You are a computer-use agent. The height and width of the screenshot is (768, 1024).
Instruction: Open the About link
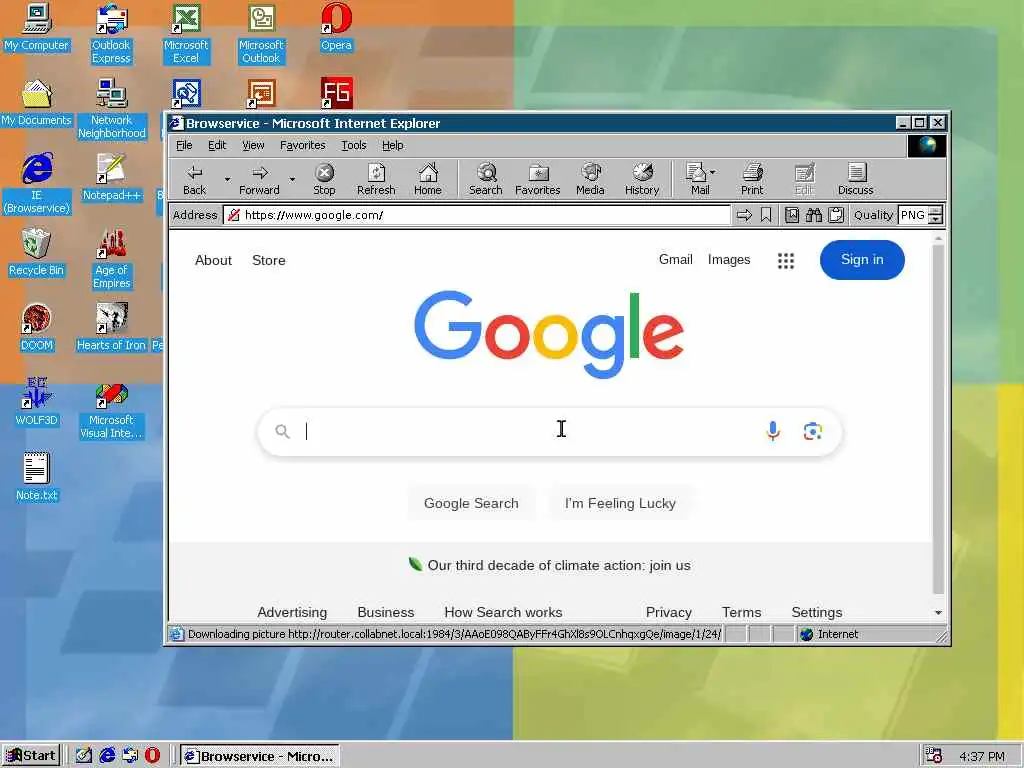pyautogui.click(x=214, y=261)
